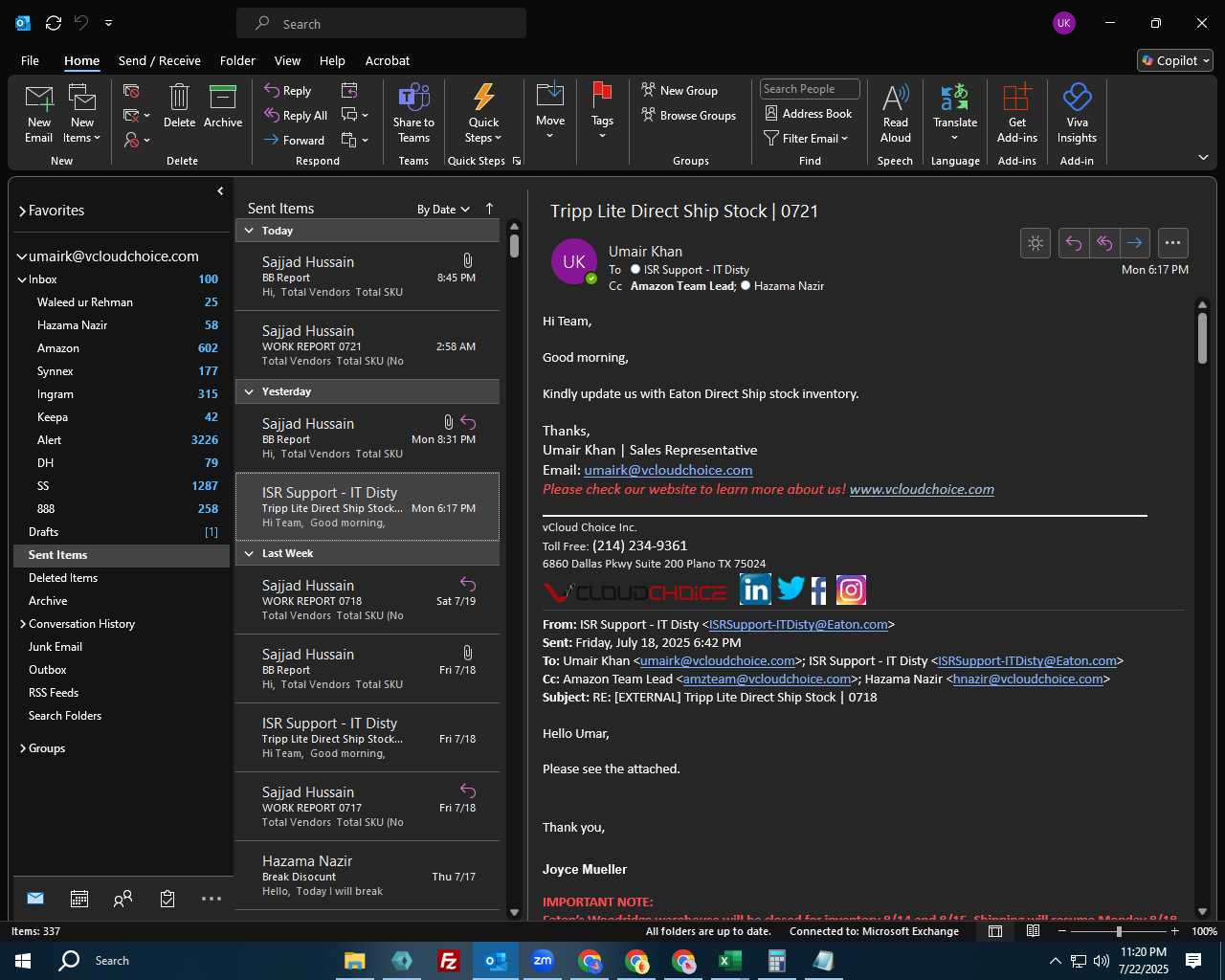Collapse the Last Week message group

point(249,553)
